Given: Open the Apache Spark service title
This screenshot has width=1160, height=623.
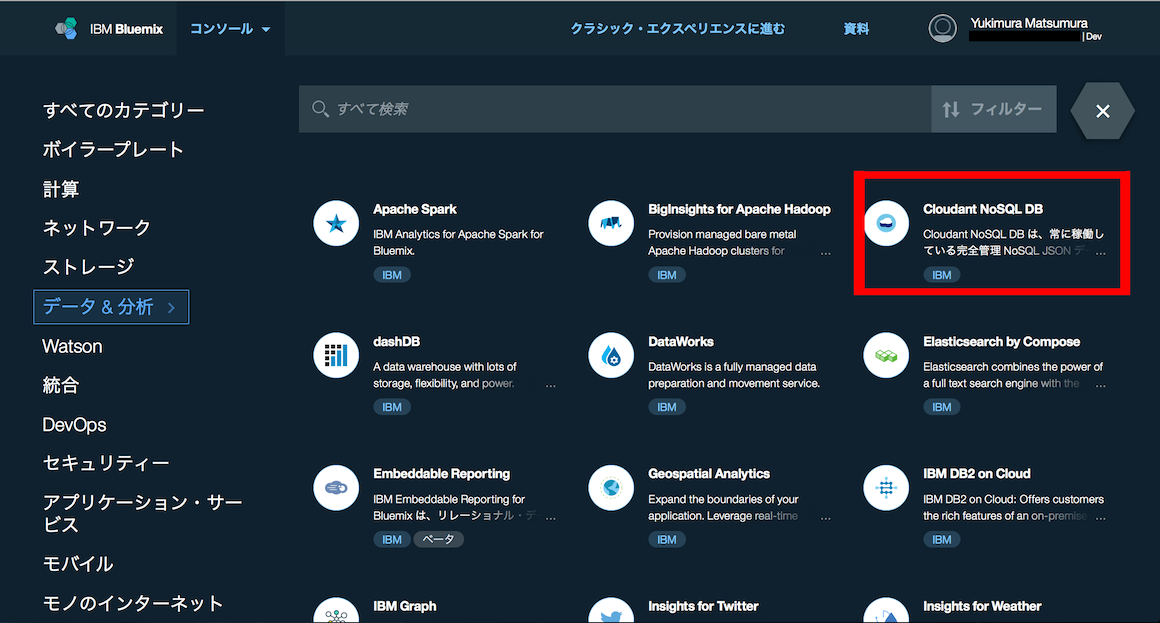Looking at the screenshot, I should click(415, 209).
